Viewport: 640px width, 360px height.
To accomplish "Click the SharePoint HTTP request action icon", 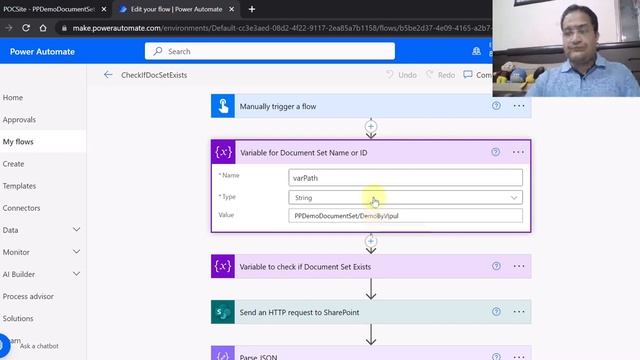I will point(223,312).
